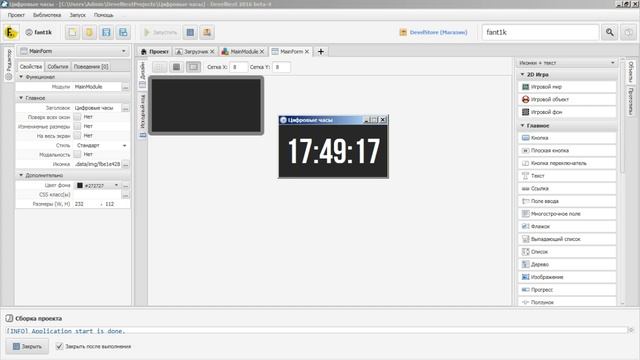Choose the 'Текст' label component

click(567, 176)
